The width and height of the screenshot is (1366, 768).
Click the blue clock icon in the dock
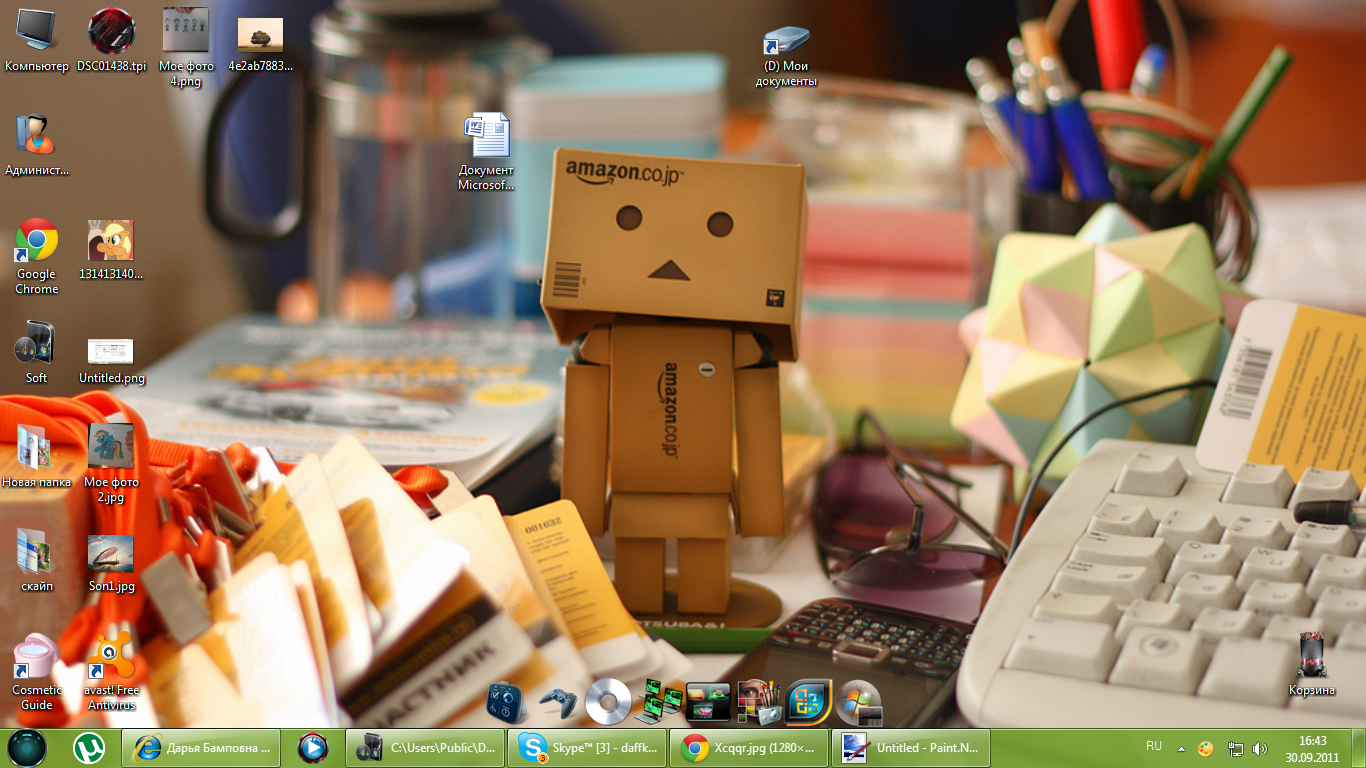pyautogui.click(x=508, y=702)
